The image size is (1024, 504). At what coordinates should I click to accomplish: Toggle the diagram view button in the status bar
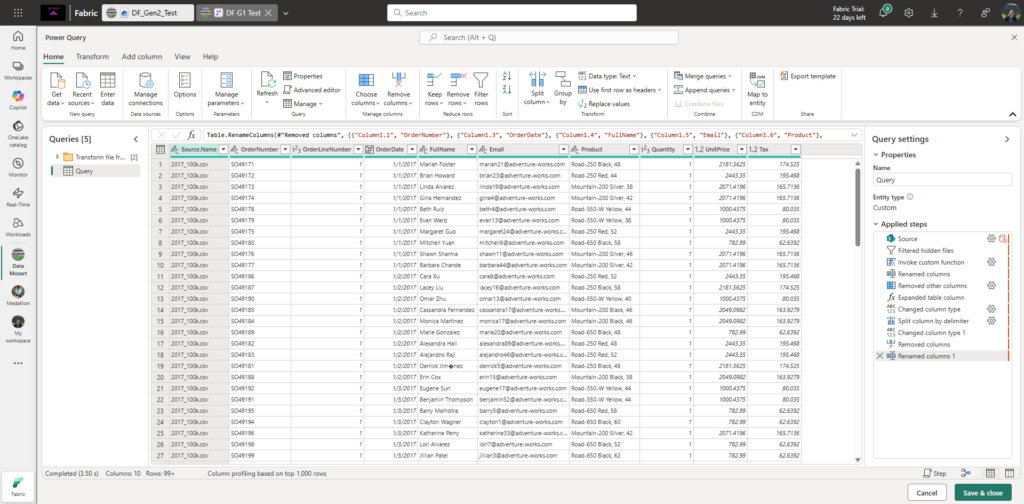coord(965,473)
